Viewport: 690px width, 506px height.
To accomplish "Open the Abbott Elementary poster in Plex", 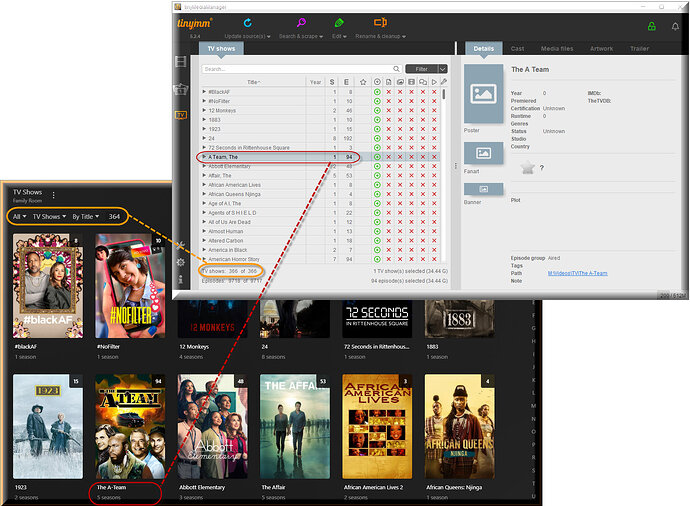I will (x=213, y=426).
